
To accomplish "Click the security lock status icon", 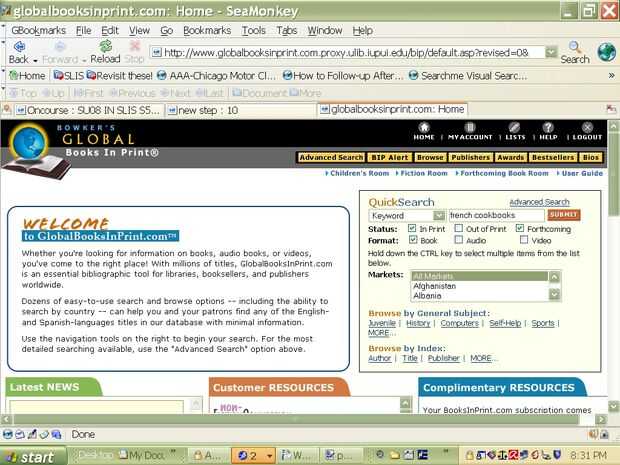I will (x=604, y=434).
